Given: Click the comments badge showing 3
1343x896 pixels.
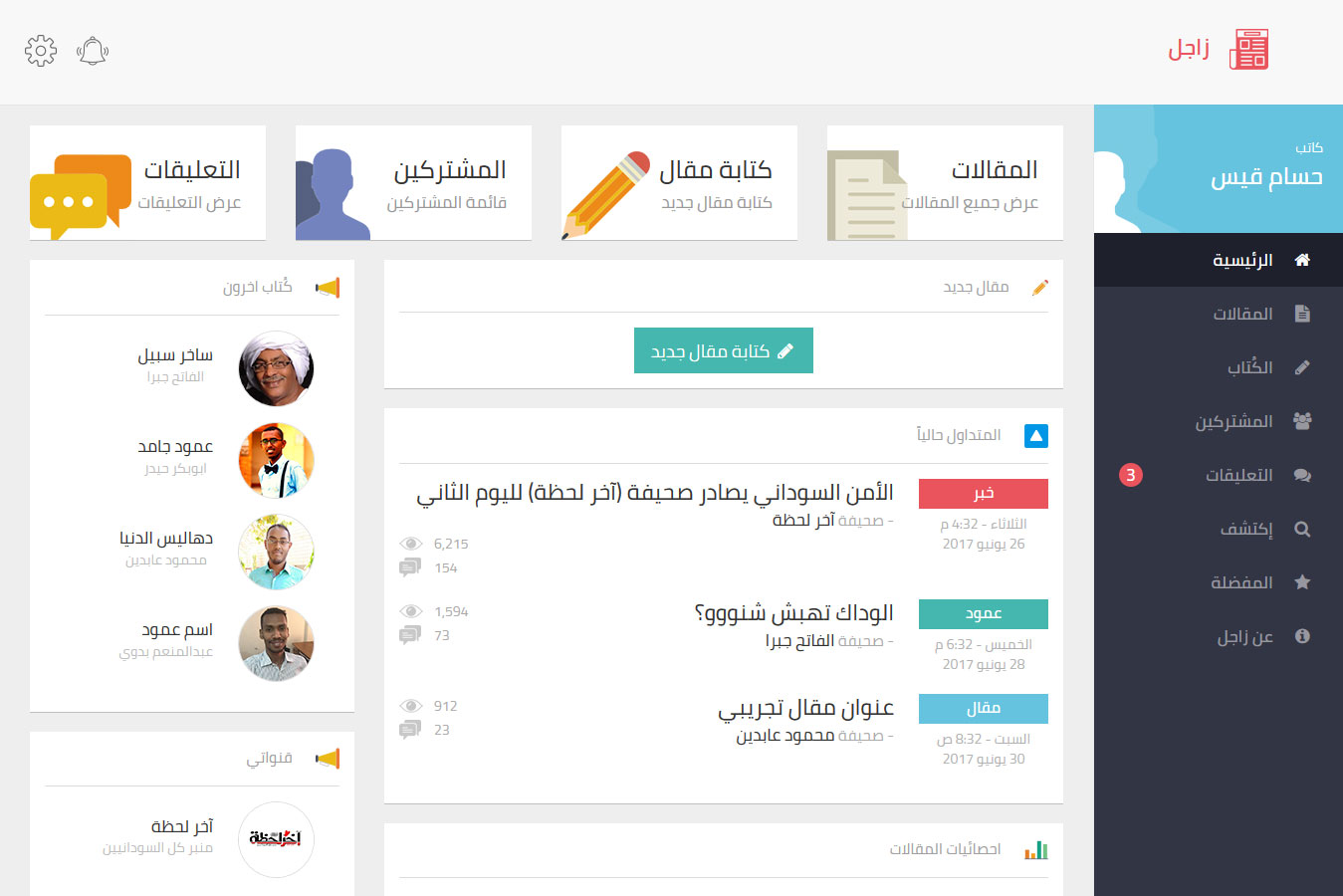Looking at the screenshot, I should (1130, 475).
